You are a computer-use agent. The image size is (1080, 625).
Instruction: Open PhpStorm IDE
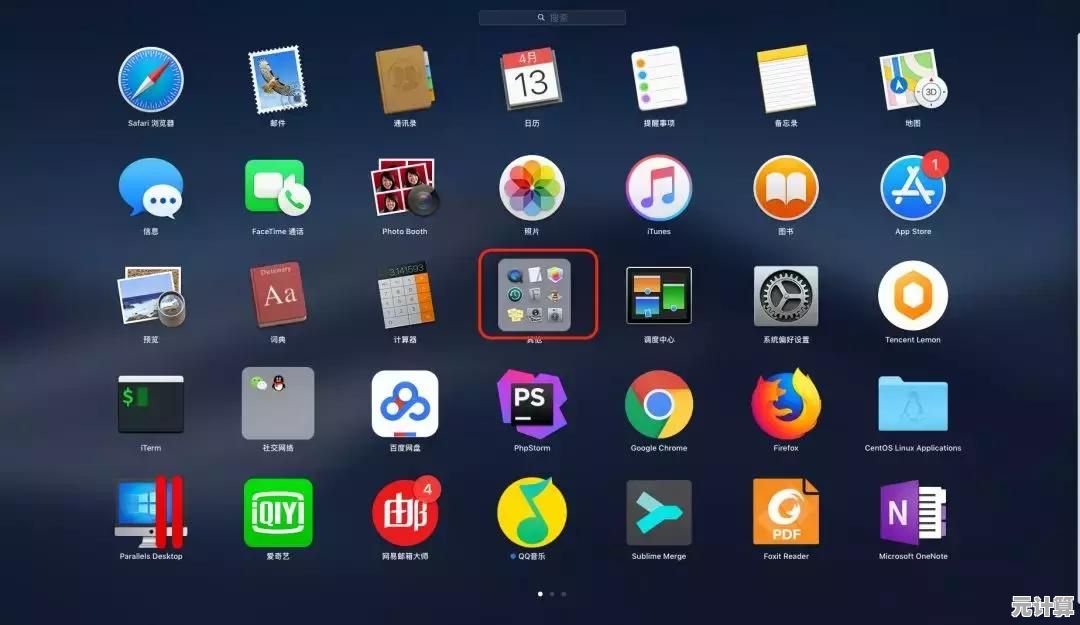point(531,404)
